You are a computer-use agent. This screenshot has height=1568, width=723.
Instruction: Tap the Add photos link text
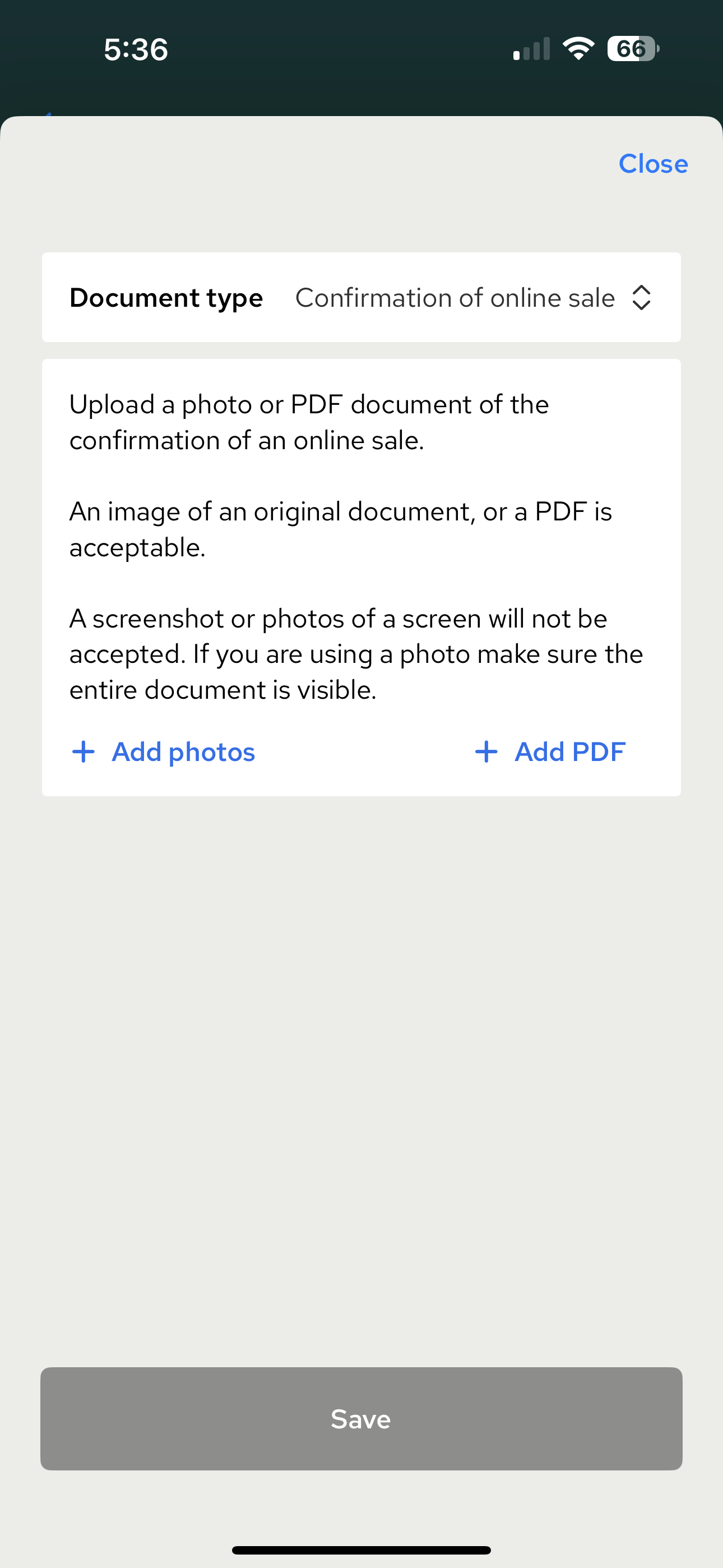coord(183,751)
